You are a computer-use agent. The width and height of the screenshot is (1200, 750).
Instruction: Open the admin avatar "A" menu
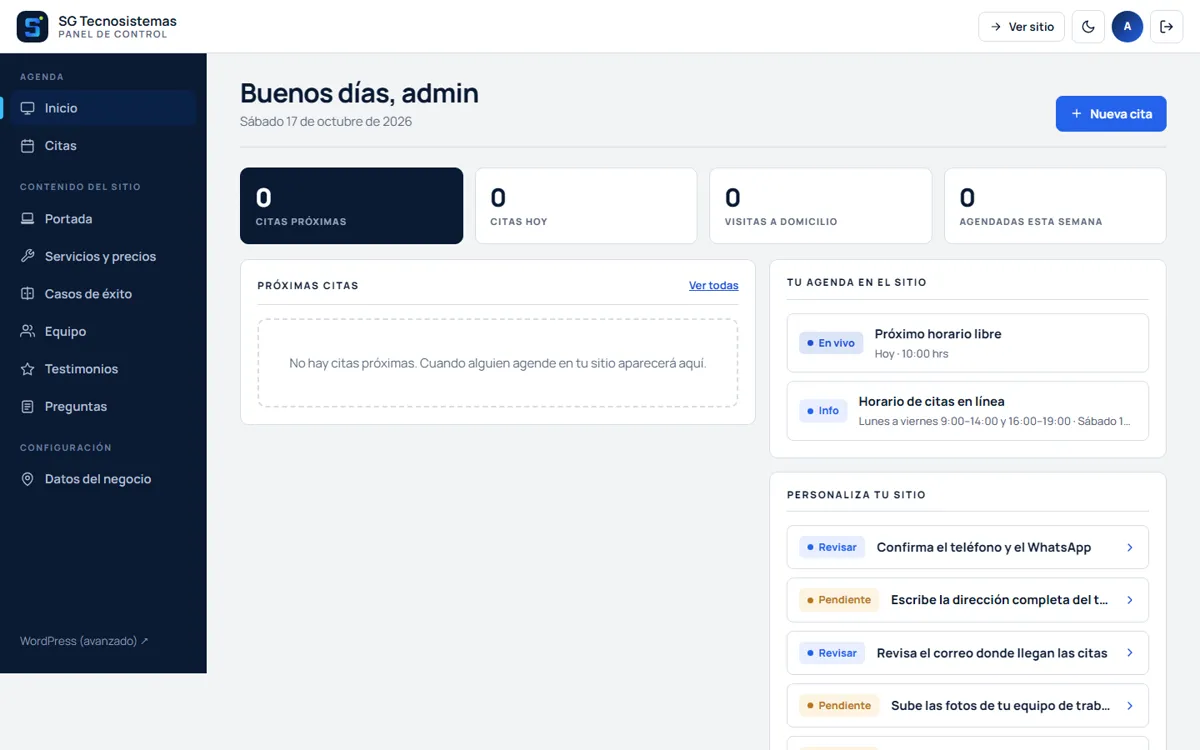pyautogui.click(x=1127, y=27)
